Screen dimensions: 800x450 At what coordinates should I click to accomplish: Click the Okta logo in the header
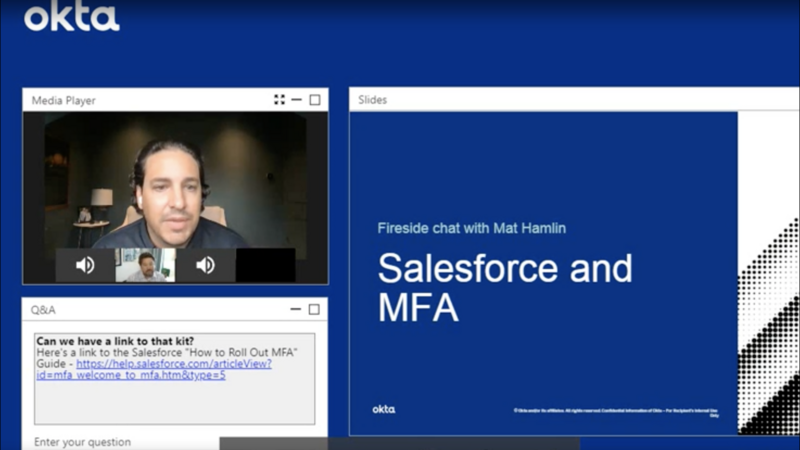[71, 17]
